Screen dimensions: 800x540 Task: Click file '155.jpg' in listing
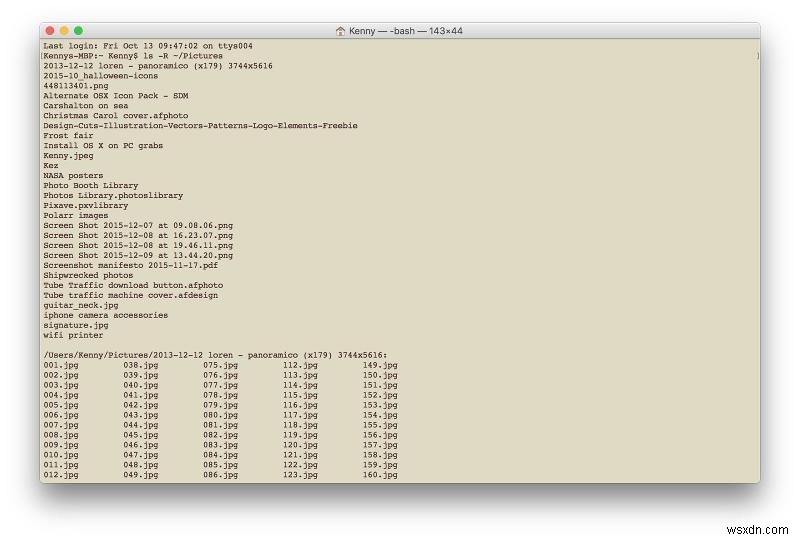[x=380, y=425]
